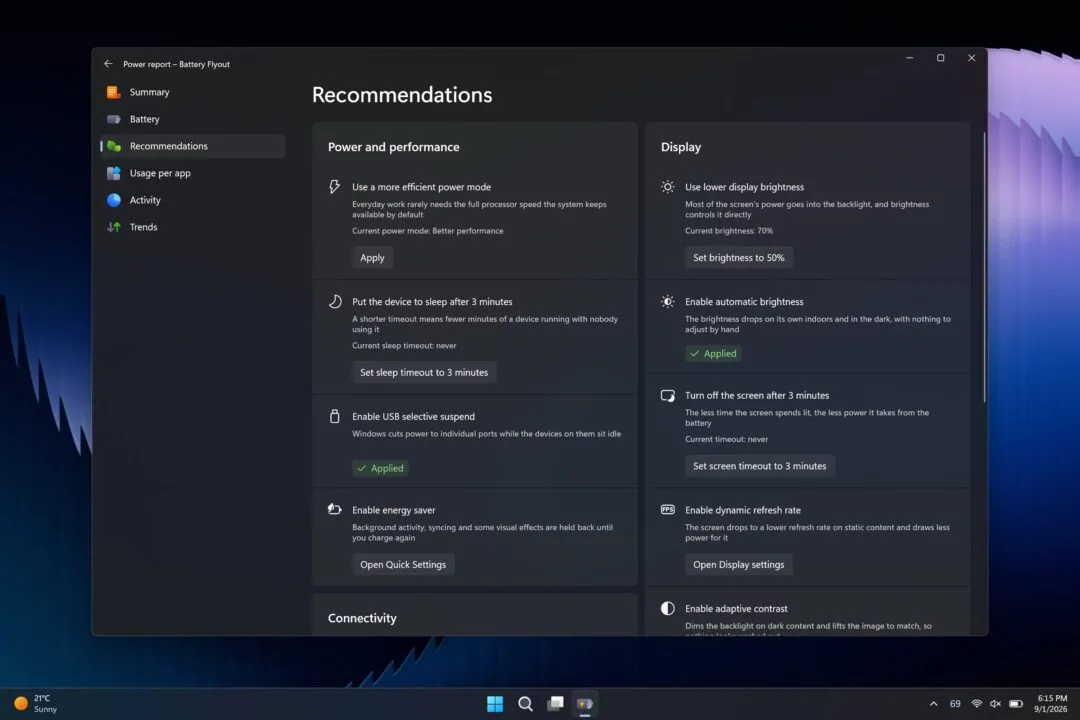Click the Display section heading
Viewport: 1080px width, 720px height.
tap(681, 147)
